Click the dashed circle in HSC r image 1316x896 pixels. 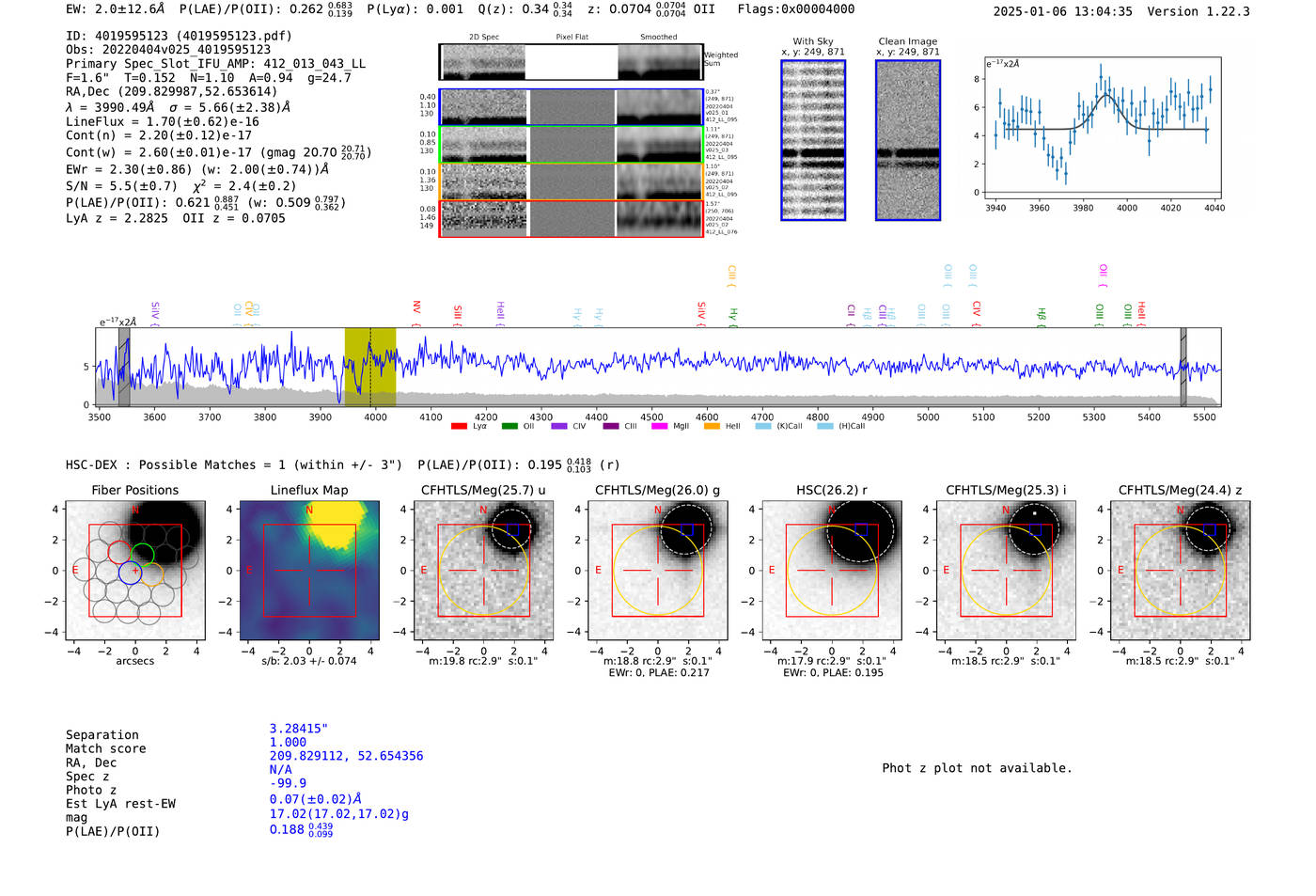pyautogui.click(x=860, y=532)
